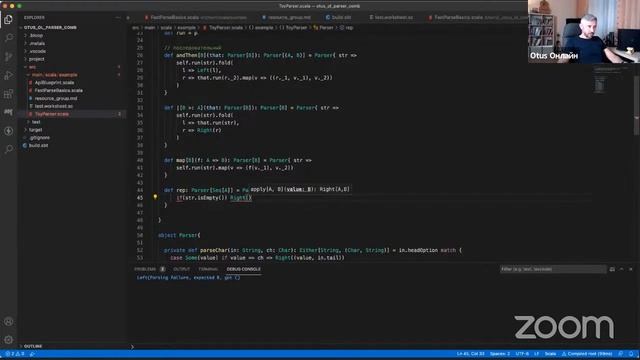Viewport: 640px width, 360px height.
Task: Click UTF-8 encoding in status bar
Action: click(x=522, y=354)
